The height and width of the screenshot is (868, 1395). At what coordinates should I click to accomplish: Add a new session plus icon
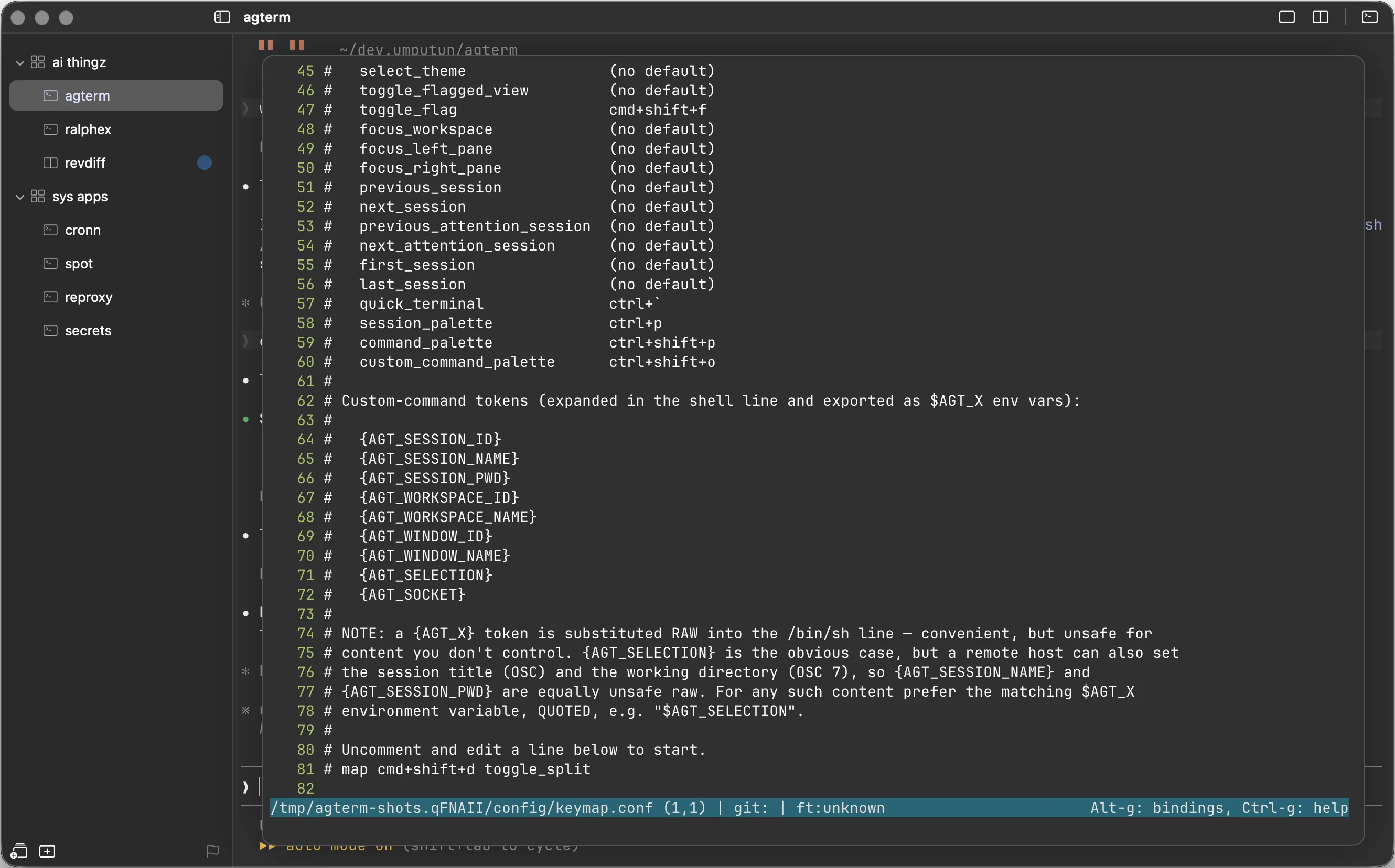click(x=47, y=851)
